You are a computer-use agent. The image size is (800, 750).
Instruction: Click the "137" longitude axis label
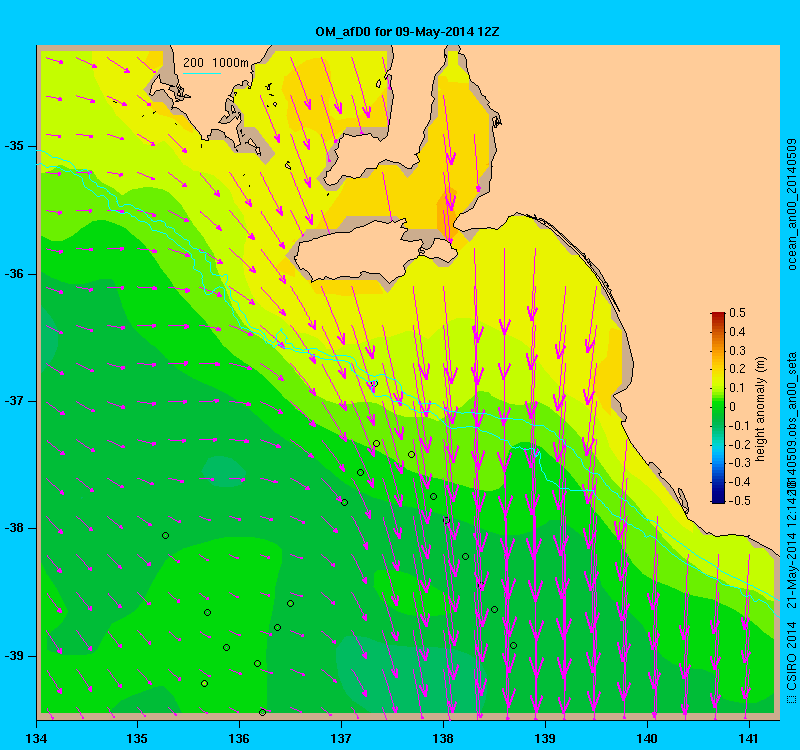pos(341,738)
